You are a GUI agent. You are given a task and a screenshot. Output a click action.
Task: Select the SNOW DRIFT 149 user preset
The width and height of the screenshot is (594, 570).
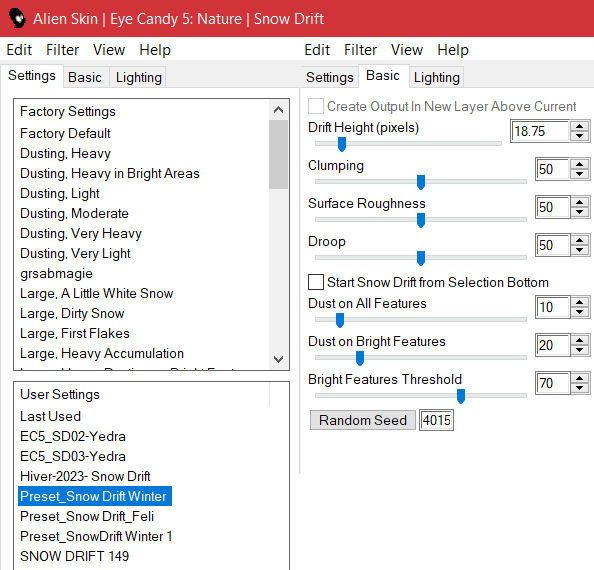coord(74,556)
